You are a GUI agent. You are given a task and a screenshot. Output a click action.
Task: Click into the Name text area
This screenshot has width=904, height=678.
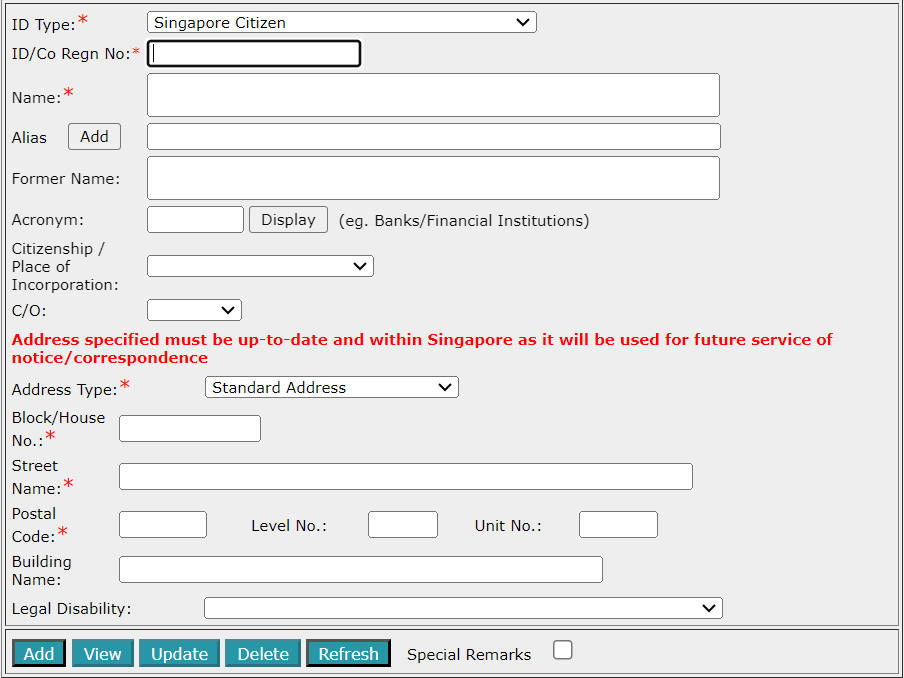tap(433, 95)
